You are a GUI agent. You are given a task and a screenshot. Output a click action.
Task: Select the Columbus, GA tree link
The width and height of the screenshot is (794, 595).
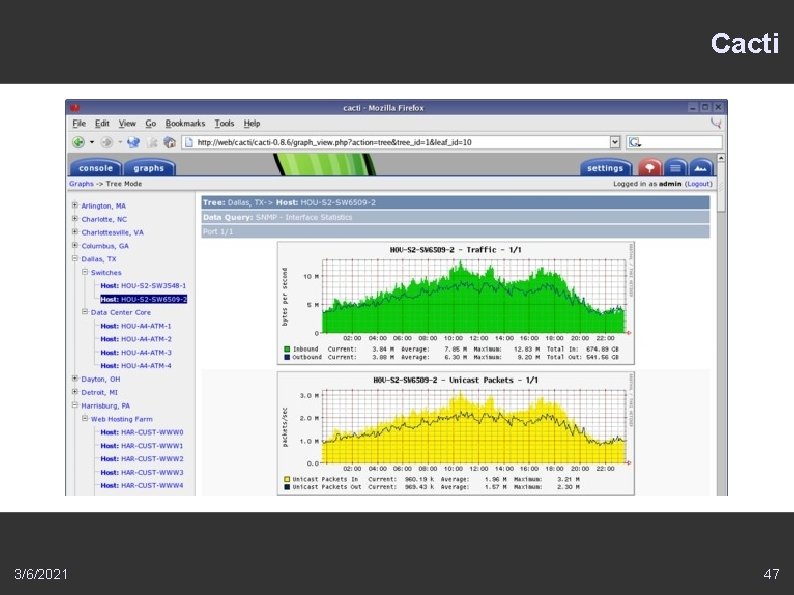coord(105,246)
